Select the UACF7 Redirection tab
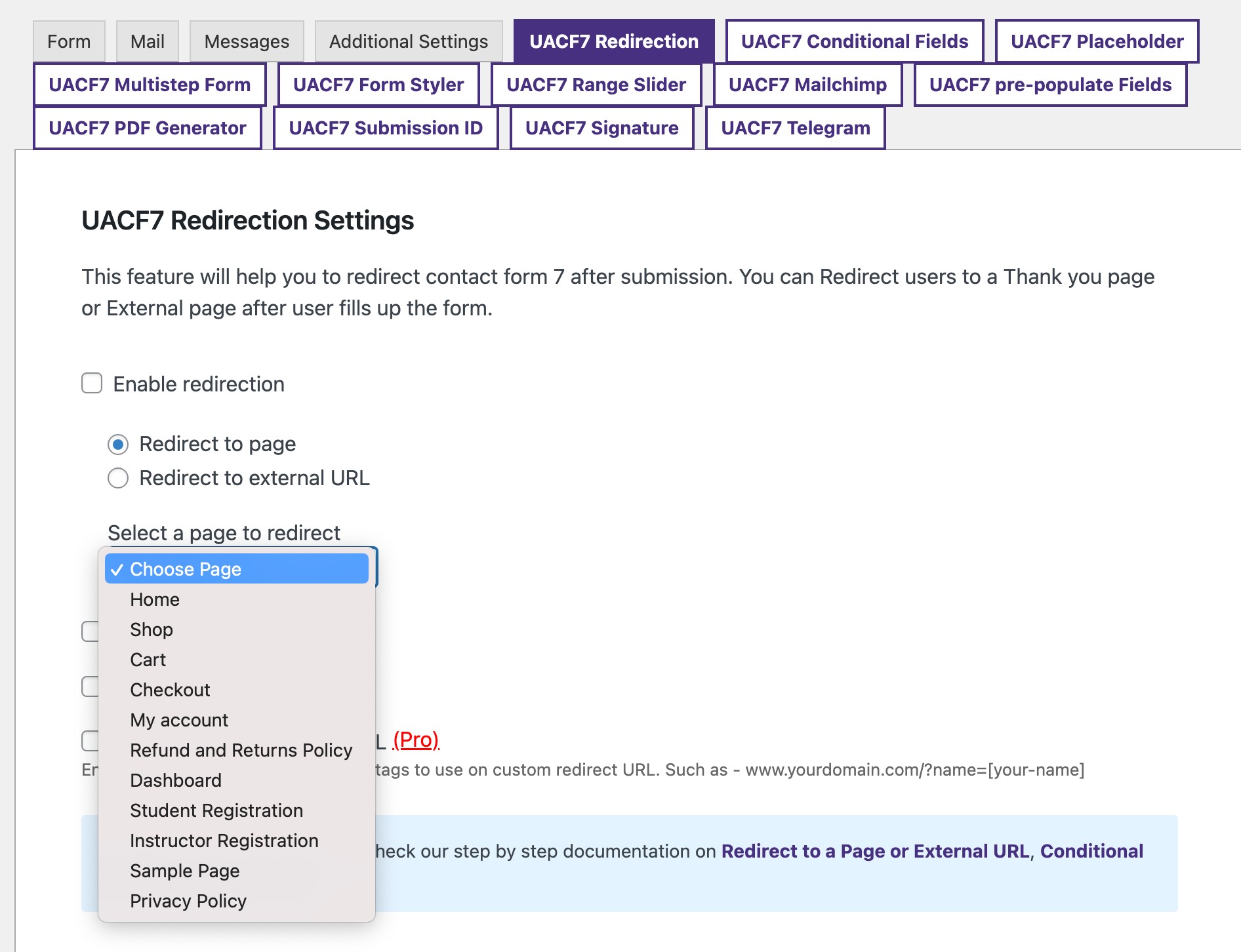The height and width of the screenshot is (952, 1241). (x=614, y=41)
